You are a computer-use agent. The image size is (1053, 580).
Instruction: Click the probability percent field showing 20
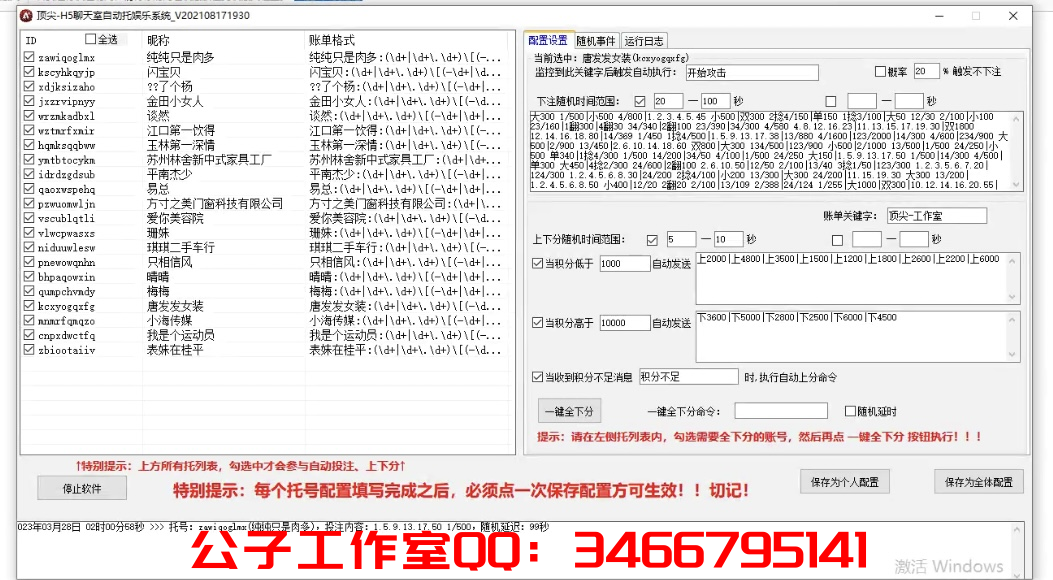point(926,71)
